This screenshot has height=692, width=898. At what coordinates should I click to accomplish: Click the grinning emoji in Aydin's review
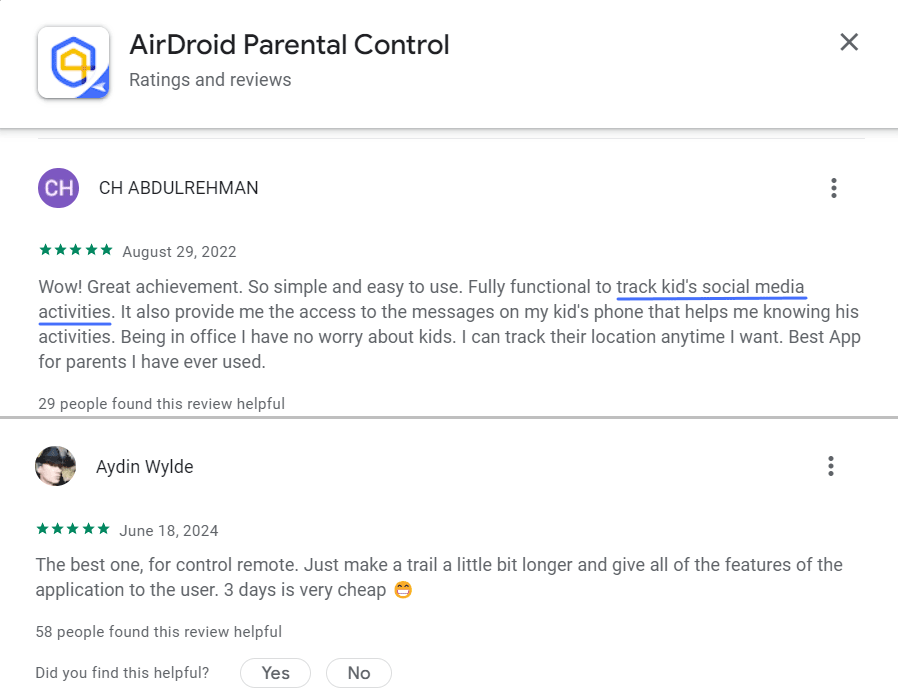[x=402, y=589]
